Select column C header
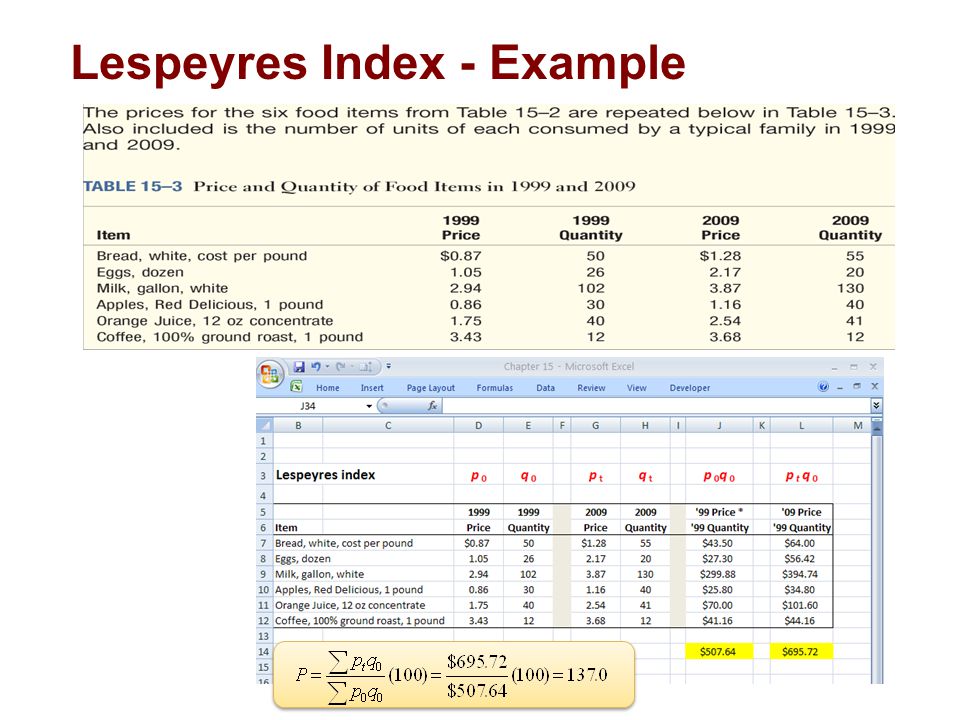Image resolution: width=960 pixels, height=720 pixels. pos(388,425)
